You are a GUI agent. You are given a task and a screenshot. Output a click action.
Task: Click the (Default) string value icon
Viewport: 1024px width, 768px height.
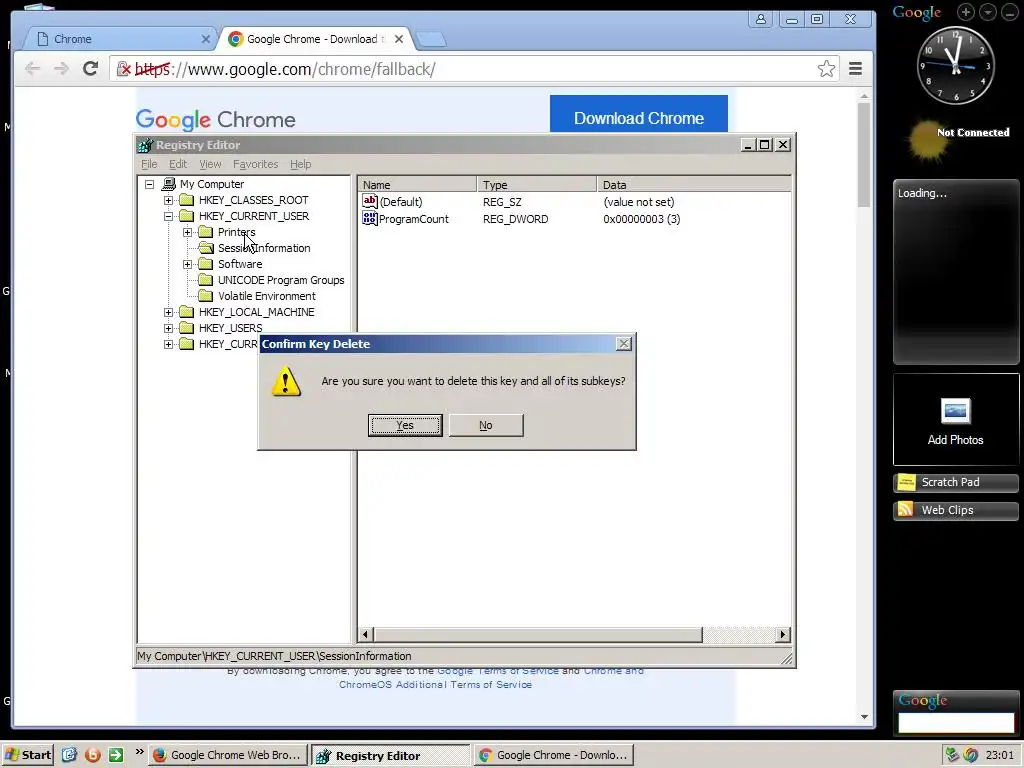point(370,202)
